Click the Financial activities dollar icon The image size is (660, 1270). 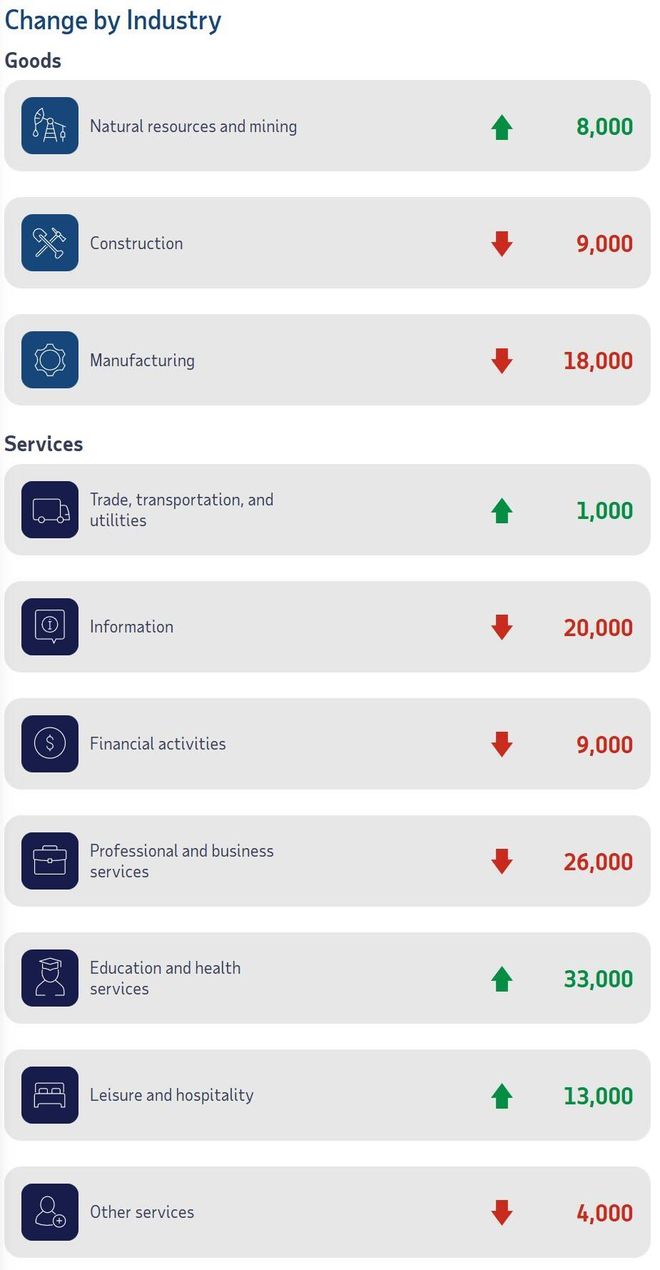[x=50, y=744]
